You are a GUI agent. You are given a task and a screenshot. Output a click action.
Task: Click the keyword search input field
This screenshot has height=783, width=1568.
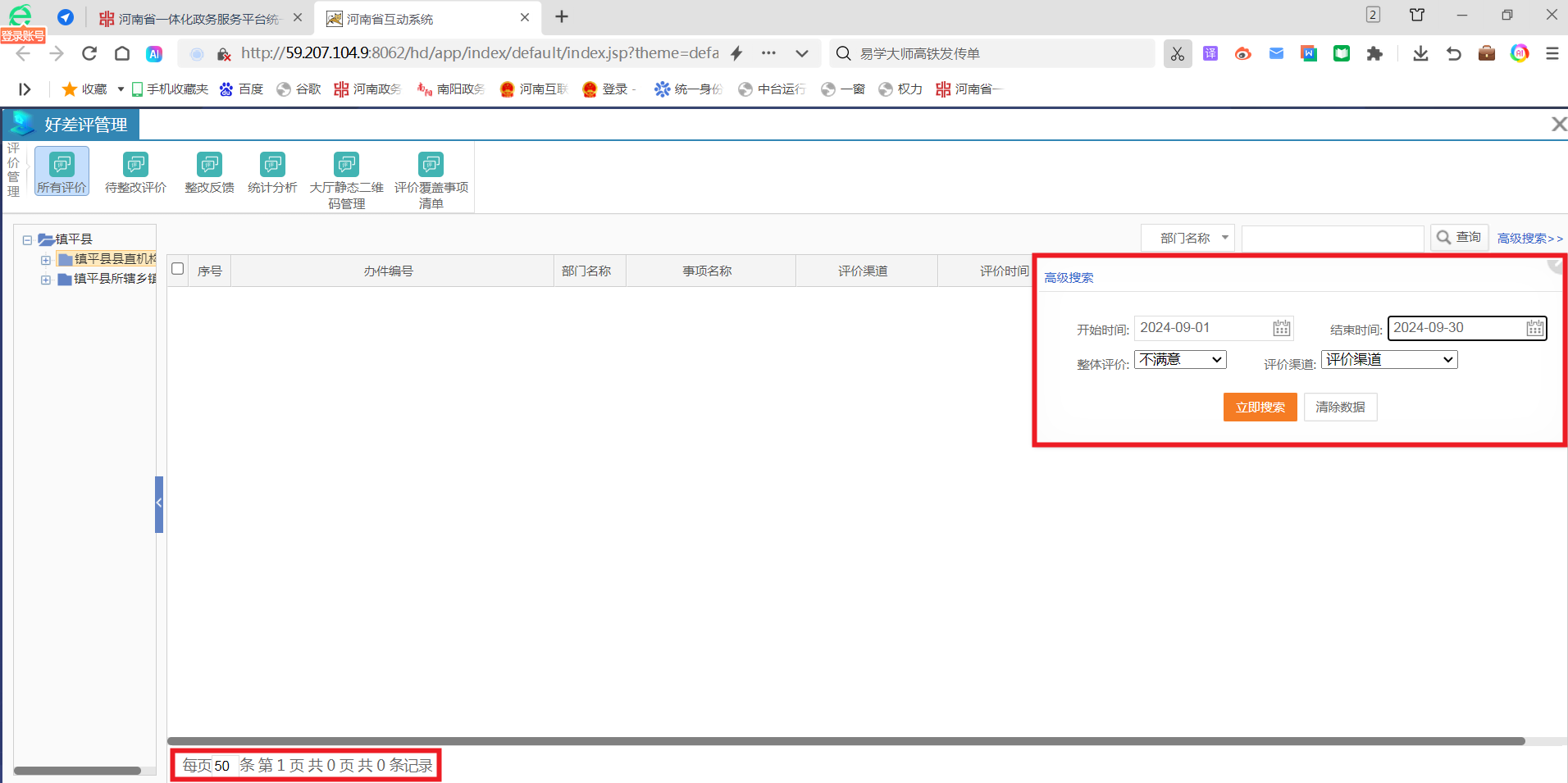[1333, 238]
